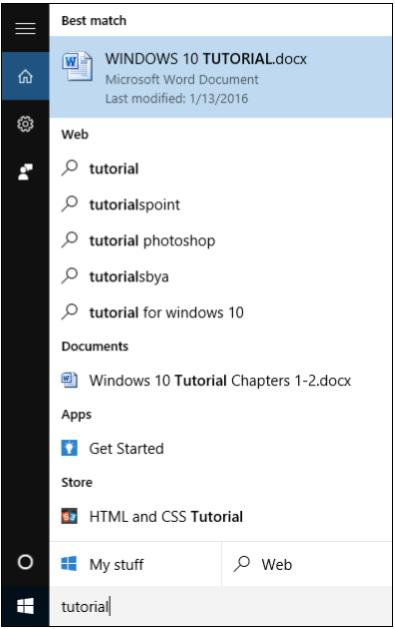Open the Feedback person icon
Screen dimensions: 395x629
tap(25, 172)
